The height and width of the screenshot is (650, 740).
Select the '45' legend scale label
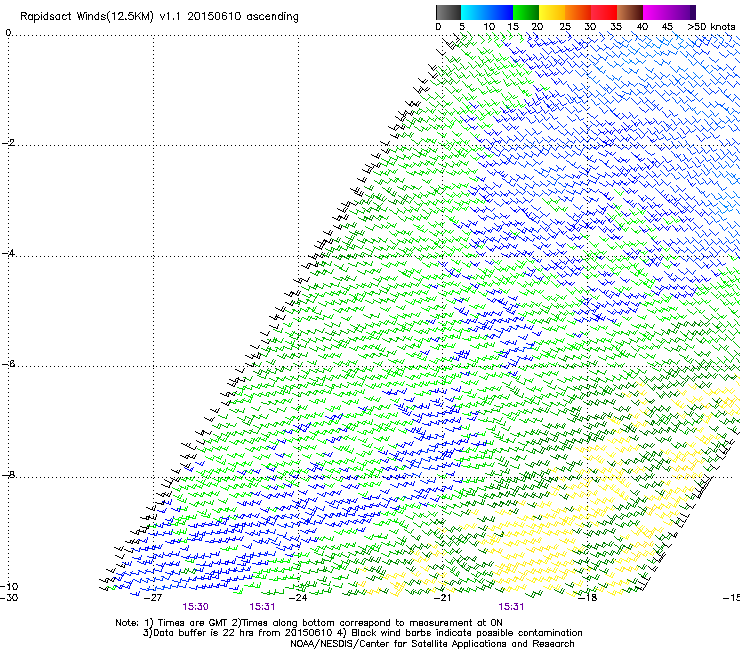667,27
